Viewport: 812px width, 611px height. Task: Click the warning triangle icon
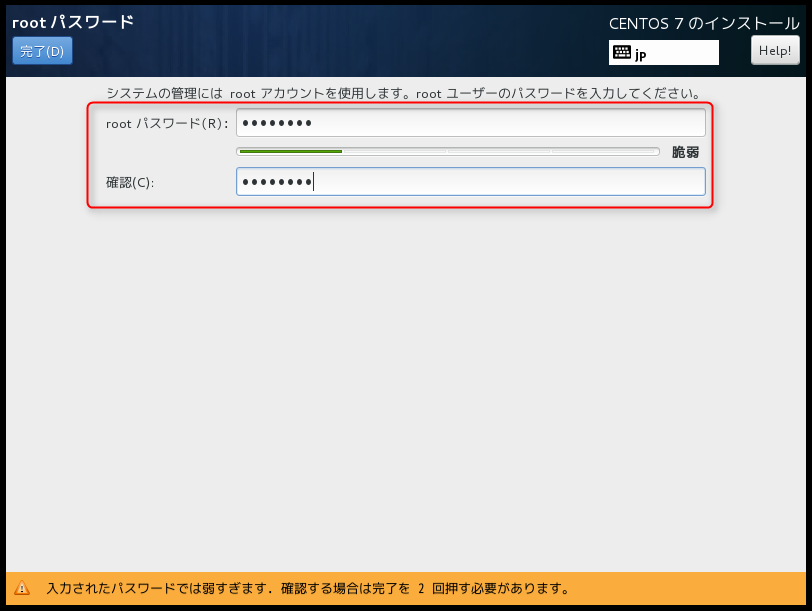point(22,588)
